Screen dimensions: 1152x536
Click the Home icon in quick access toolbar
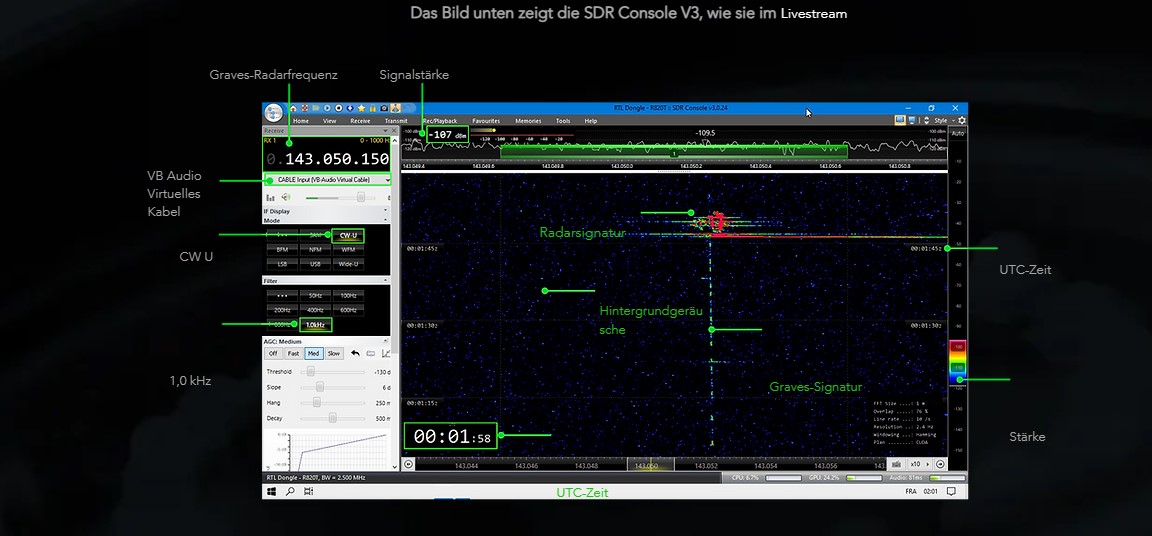pyautogui.click(x=293, y=108)
